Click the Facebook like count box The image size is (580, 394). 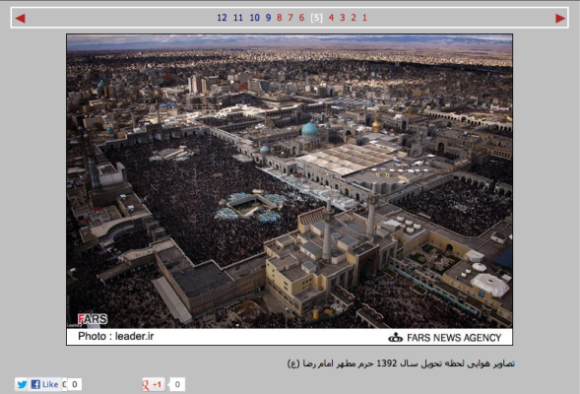[74, 384]
